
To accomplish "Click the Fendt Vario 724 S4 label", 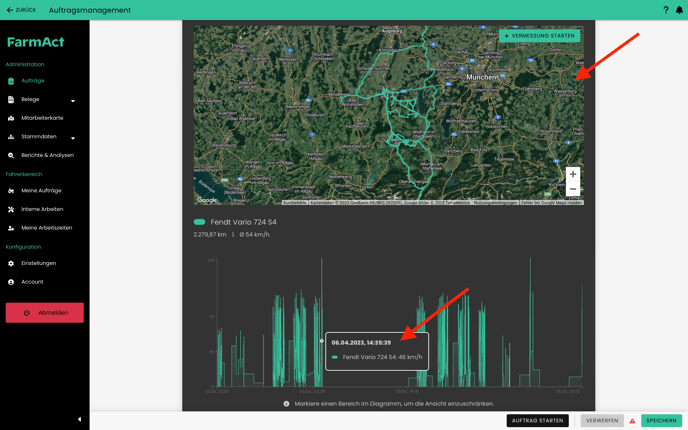I will (244, 222).
